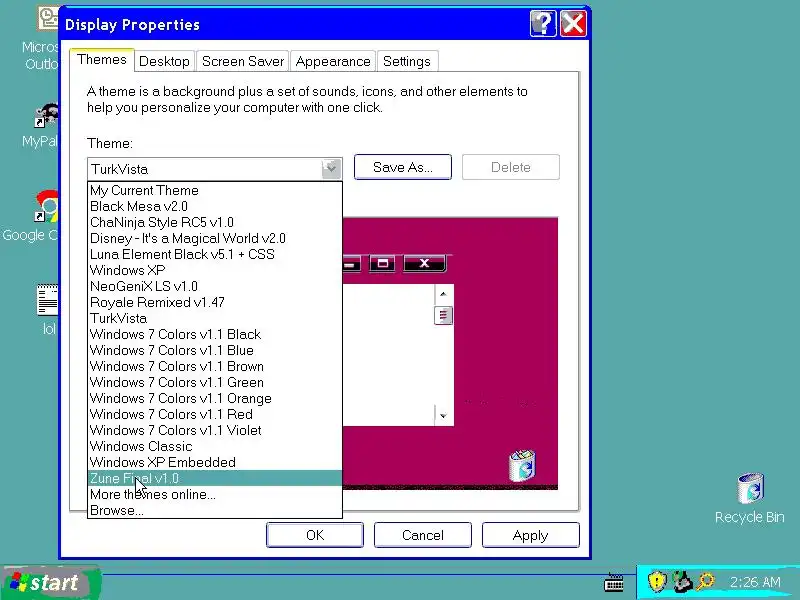
Task: Choose My Current Theme from list
Action: tap(215, 190)
